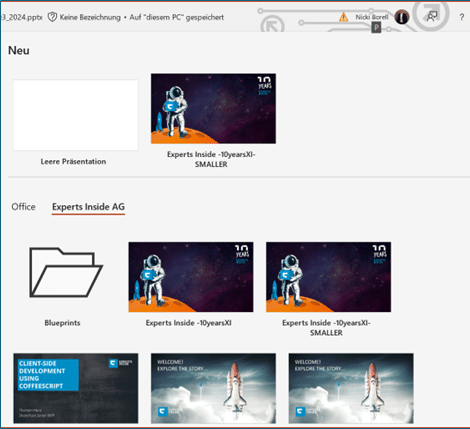Click the 'Auf diesem PC gespeichert' save status
Viewport: 470px width, 429px height.
coord(177,17)
